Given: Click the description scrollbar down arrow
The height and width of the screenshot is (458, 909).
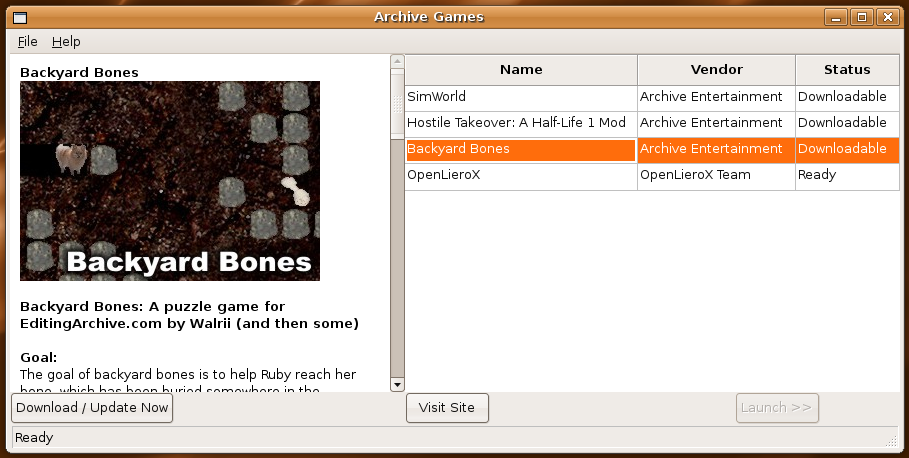Looking at the screenshot, I should [x=397, y=384].
